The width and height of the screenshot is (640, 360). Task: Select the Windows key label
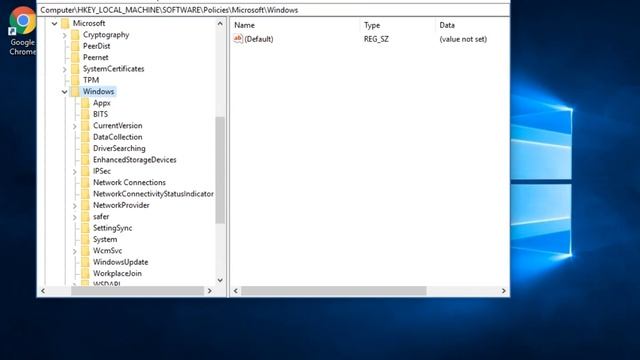(x=98, y=91)
